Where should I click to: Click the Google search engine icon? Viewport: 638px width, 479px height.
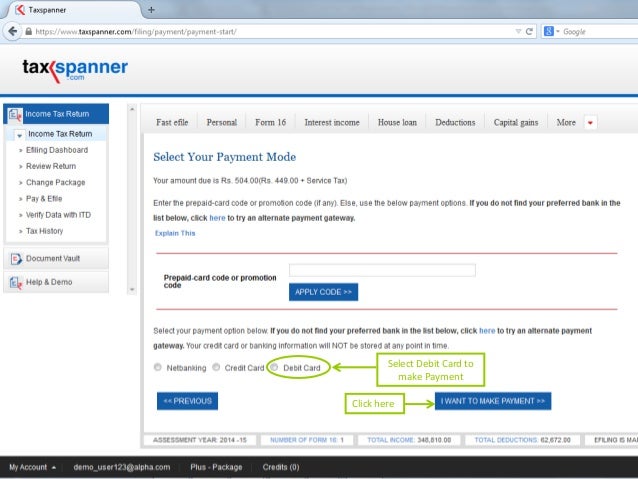[x=548, y=31]
